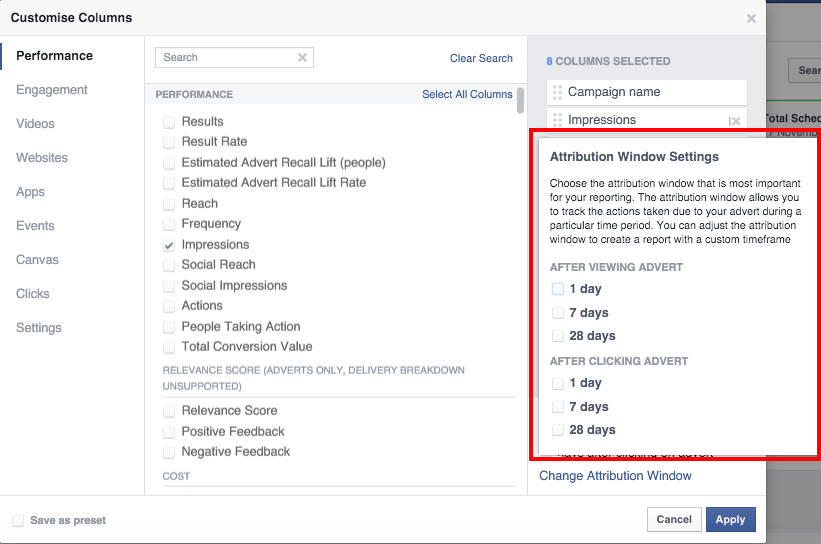
Task: Open the Performance category
Action: 54,56
